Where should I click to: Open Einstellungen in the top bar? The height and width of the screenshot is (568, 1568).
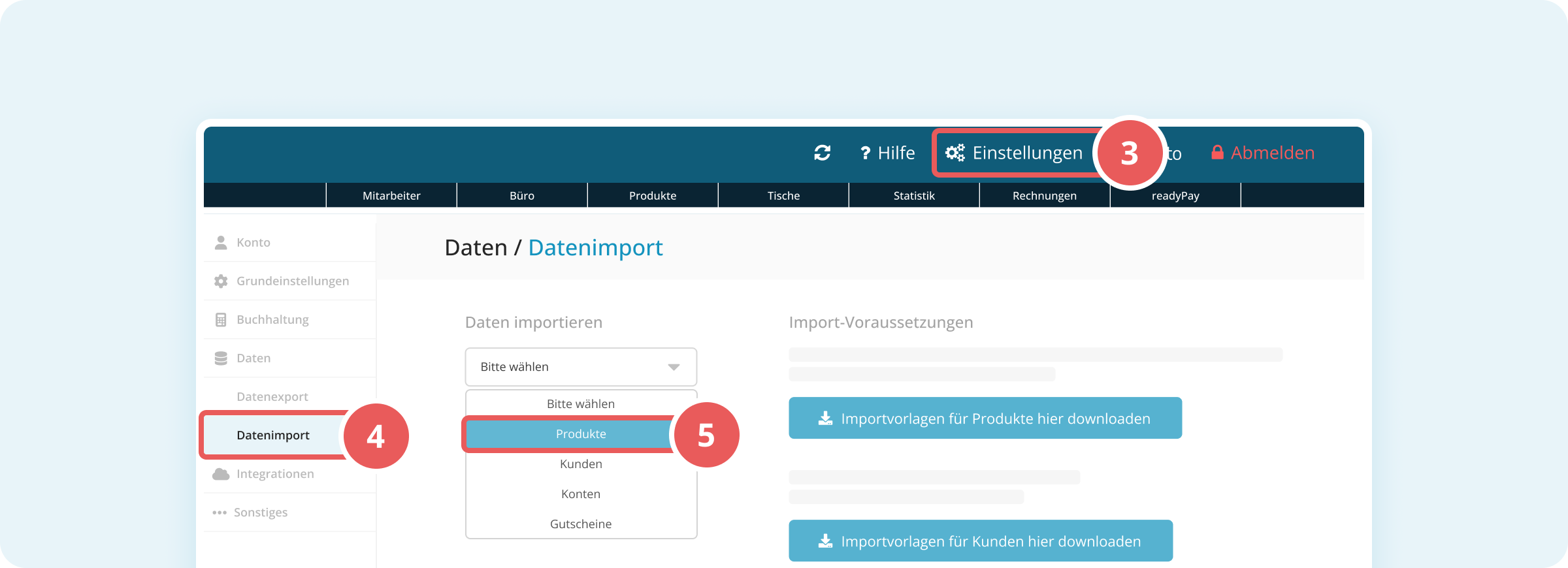[1014, 153]
